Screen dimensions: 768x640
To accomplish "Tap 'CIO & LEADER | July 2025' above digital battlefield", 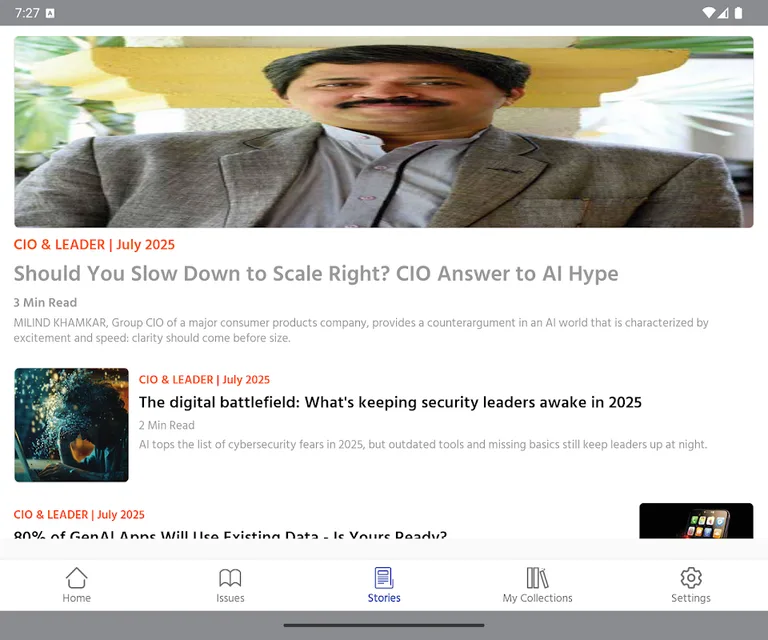I will [x=204, y=379].
